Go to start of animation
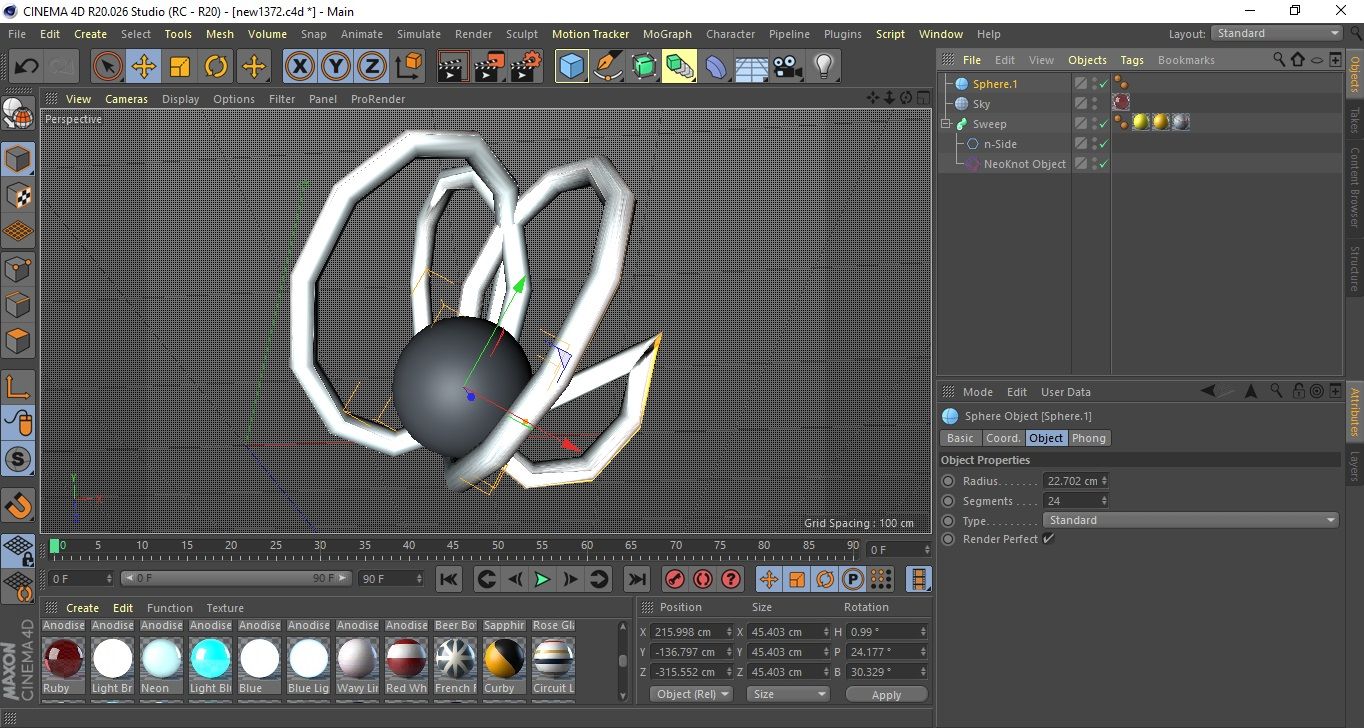 tap(449, 579)
